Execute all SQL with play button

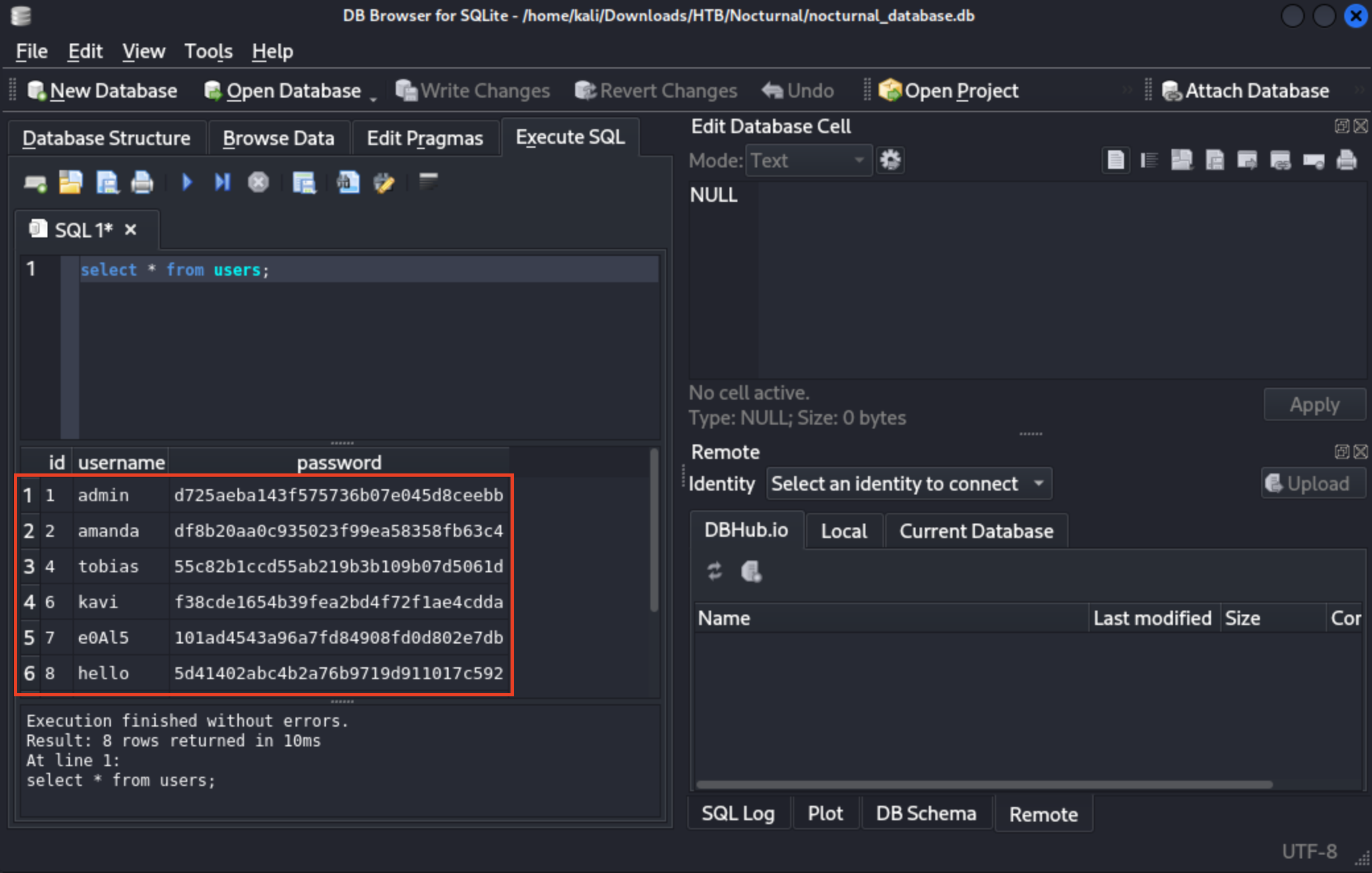[x=187, y=182]
